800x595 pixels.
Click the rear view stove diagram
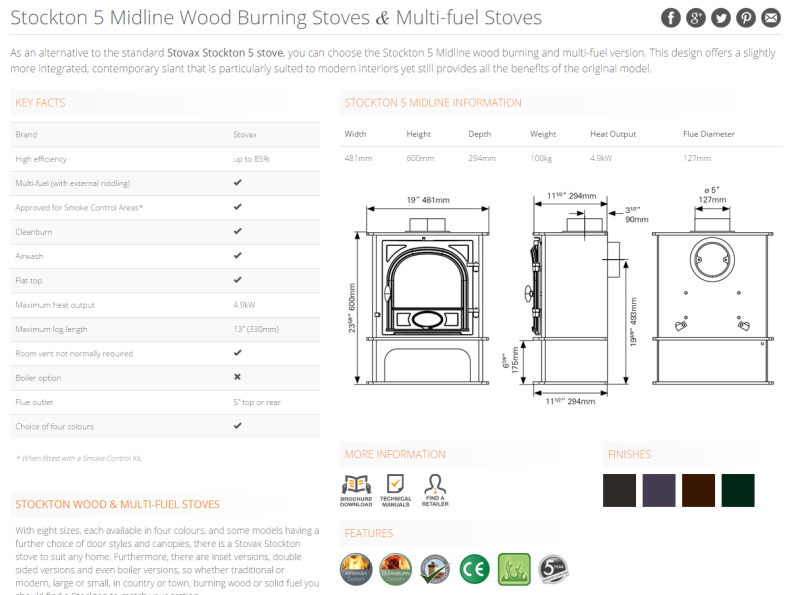[713, 286]
